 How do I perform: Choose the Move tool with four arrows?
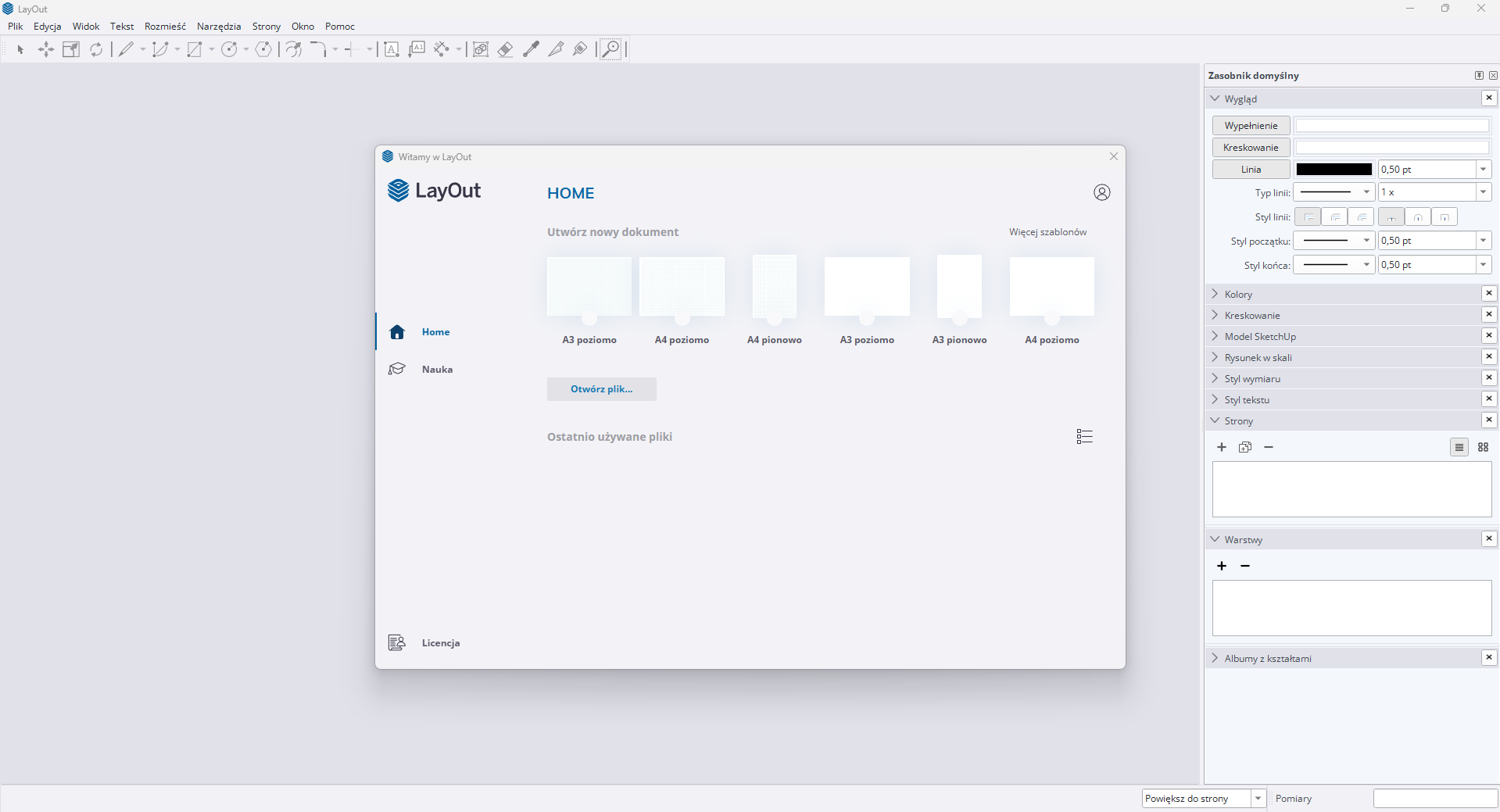(x=46, y=49)
